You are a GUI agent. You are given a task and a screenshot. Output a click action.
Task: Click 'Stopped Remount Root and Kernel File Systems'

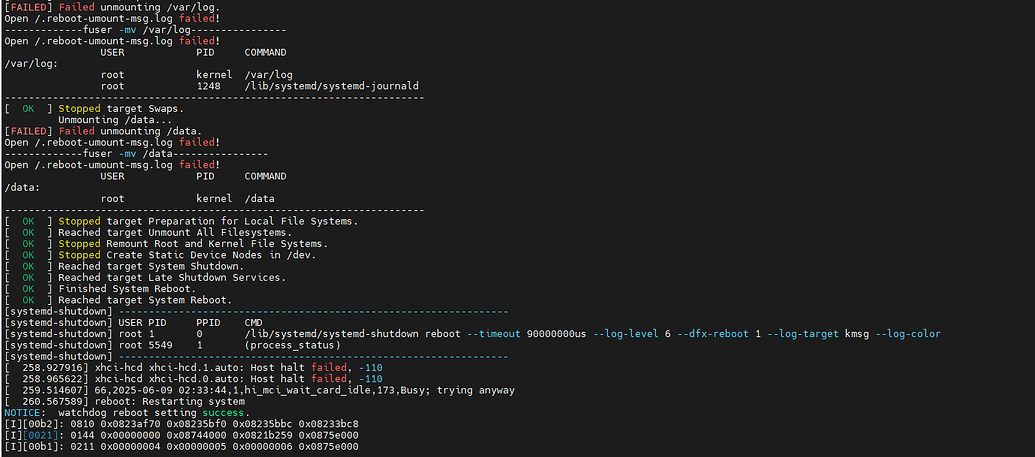pos(192,244)
